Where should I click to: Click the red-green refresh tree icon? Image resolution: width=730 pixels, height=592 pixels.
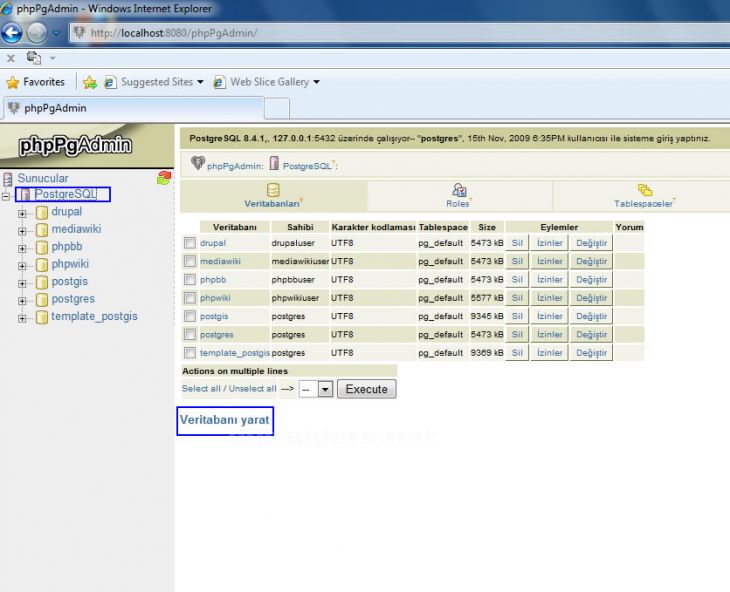[x=164, y=178]
